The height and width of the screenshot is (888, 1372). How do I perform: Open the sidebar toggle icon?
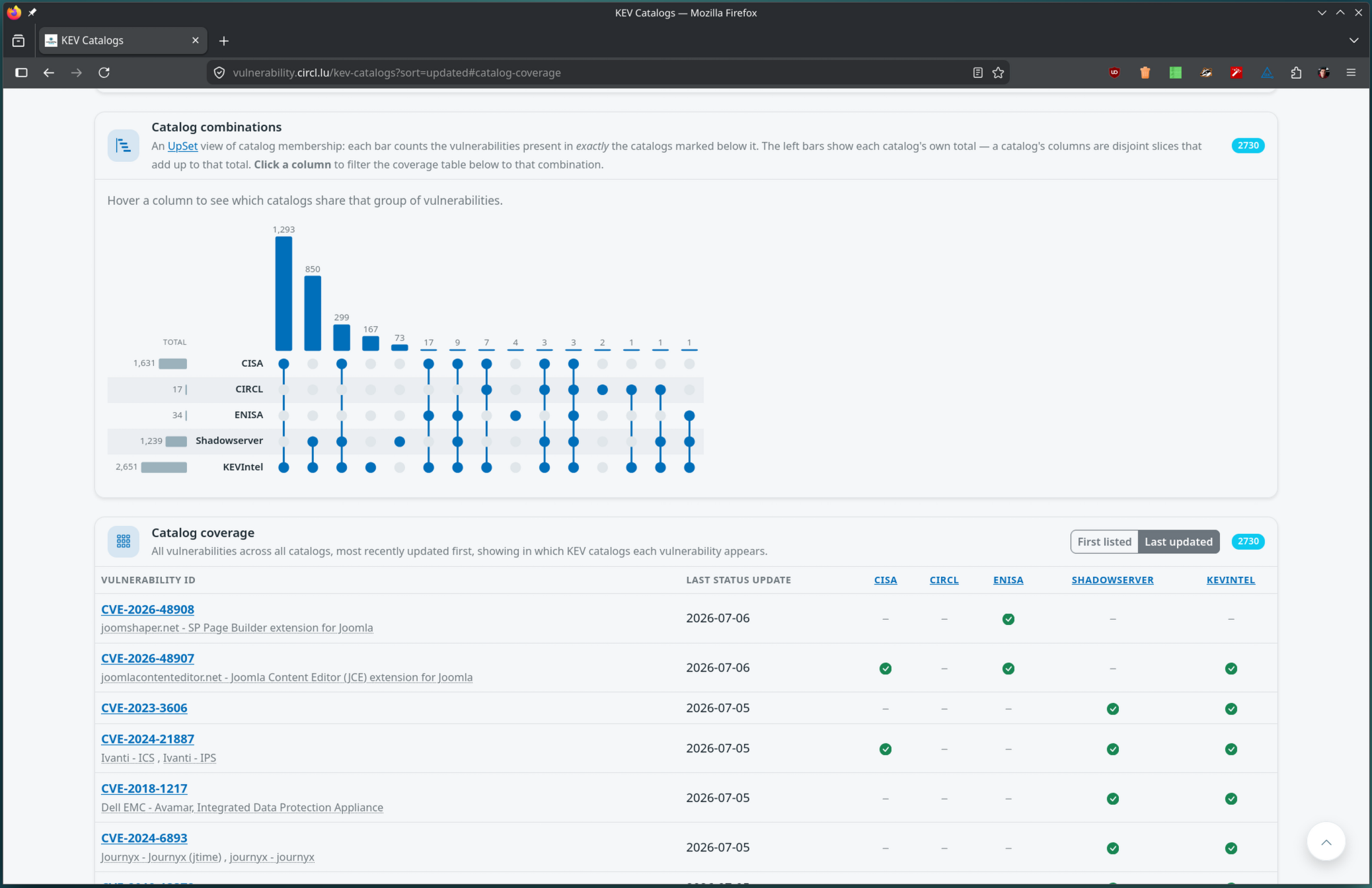tap(21, 73)
